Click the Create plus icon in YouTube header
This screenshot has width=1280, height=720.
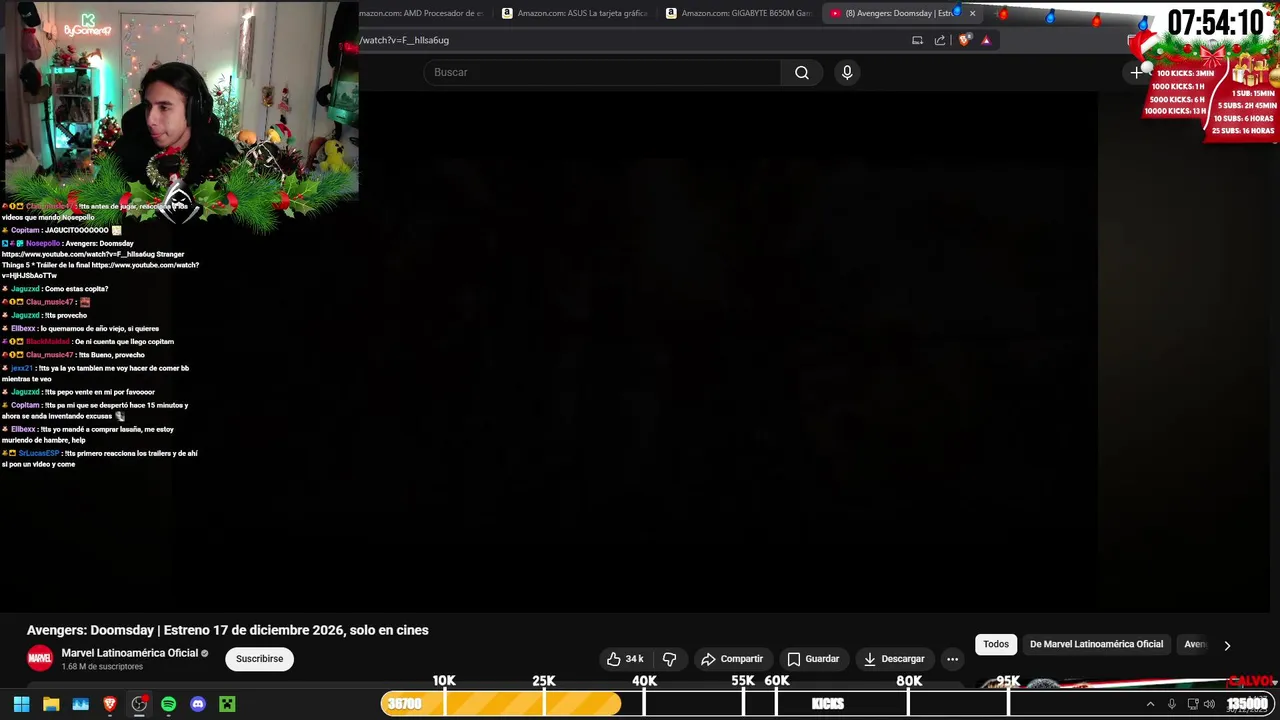1136,72
